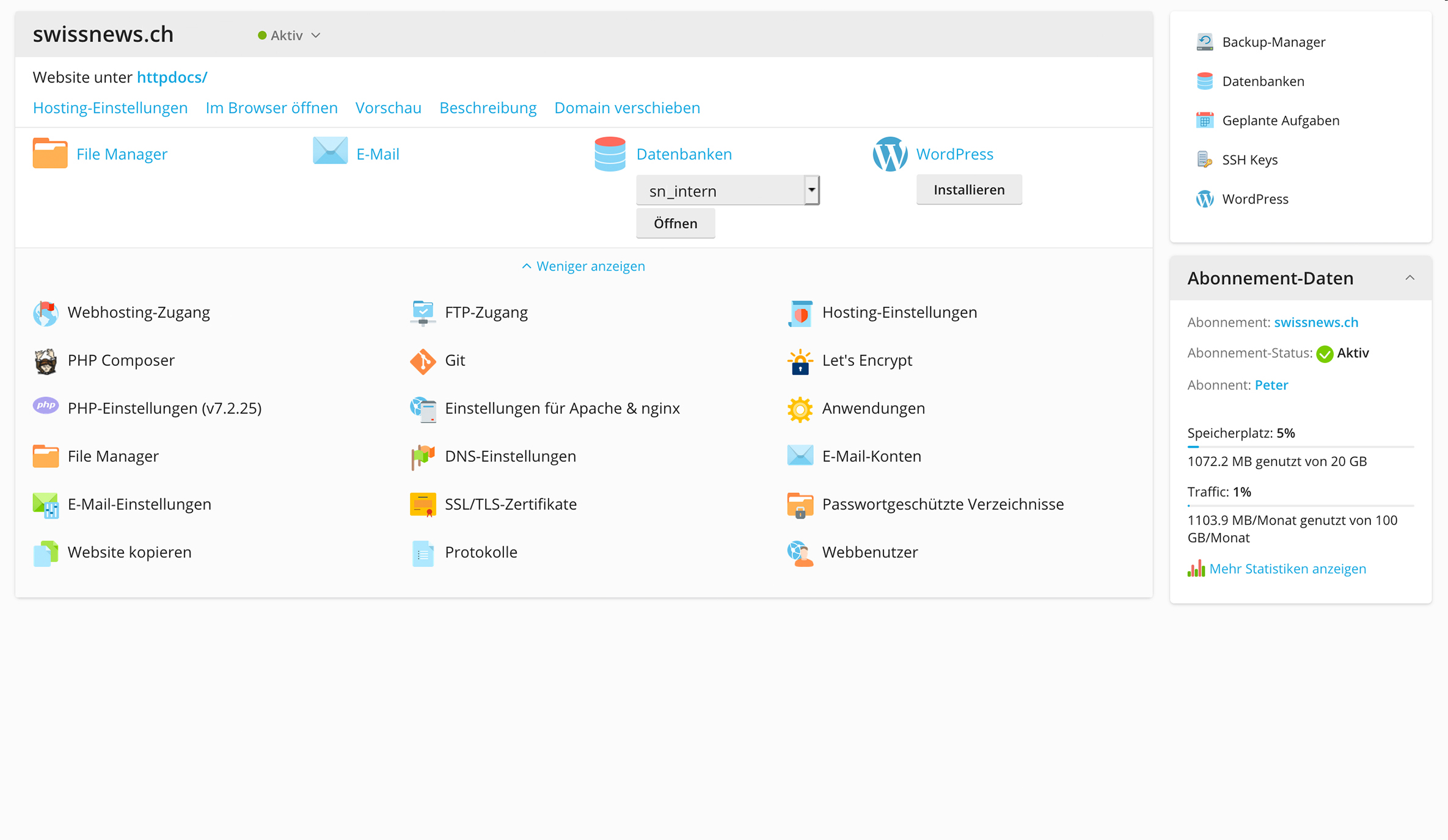Open the Geplante Aufgaben sidebar label

point(1281,120)
